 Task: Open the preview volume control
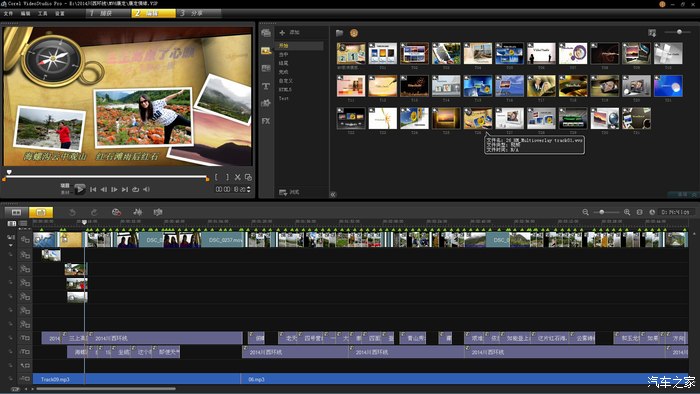[146, 190]
